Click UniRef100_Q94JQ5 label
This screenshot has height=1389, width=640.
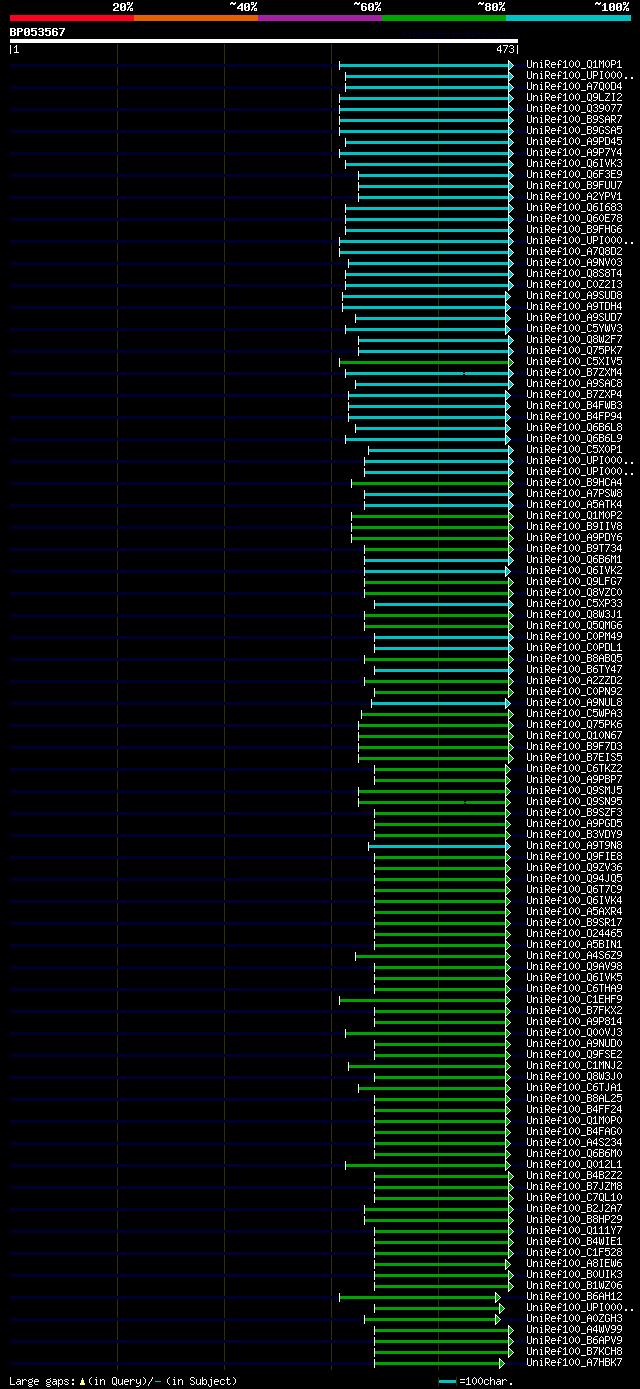tap(574, 879)
